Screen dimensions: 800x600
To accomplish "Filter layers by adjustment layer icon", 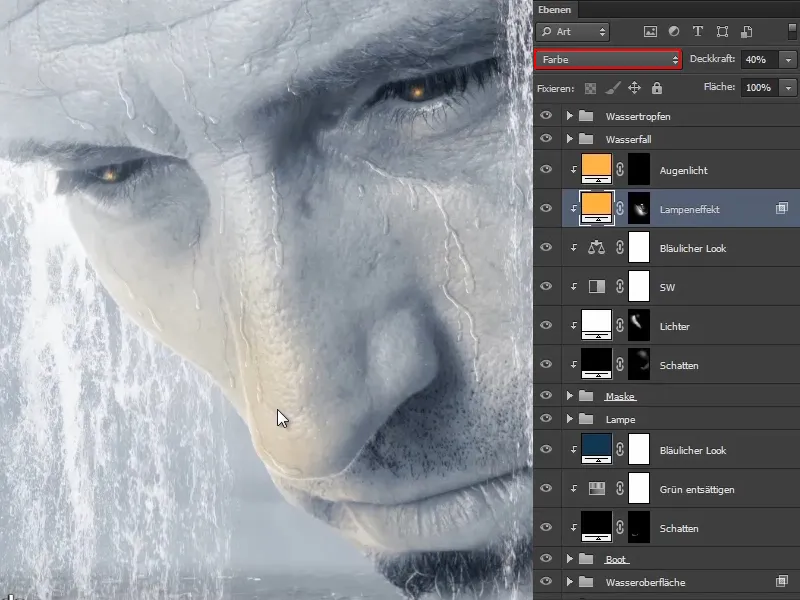I will [674, 32].
